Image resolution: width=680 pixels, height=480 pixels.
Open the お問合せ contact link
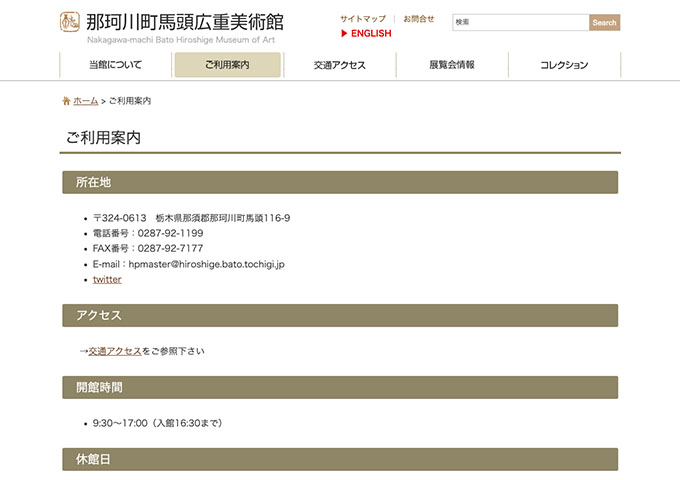tap(419, 19)
